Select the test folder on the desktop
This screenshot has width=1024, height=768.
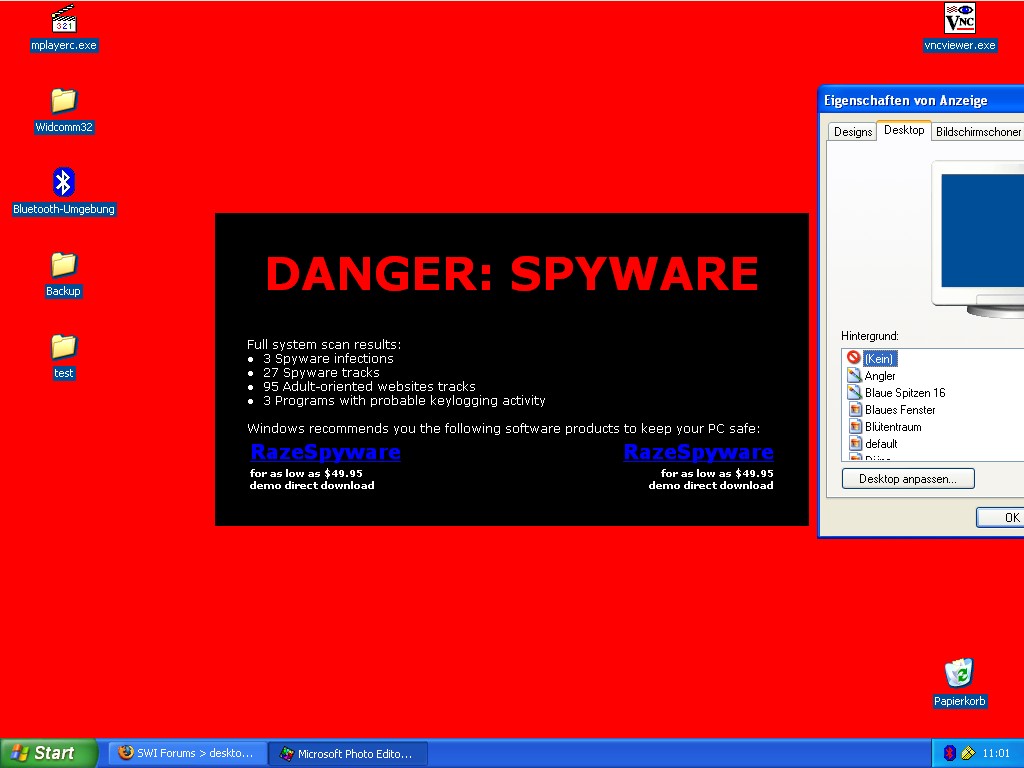coord(63,356)
